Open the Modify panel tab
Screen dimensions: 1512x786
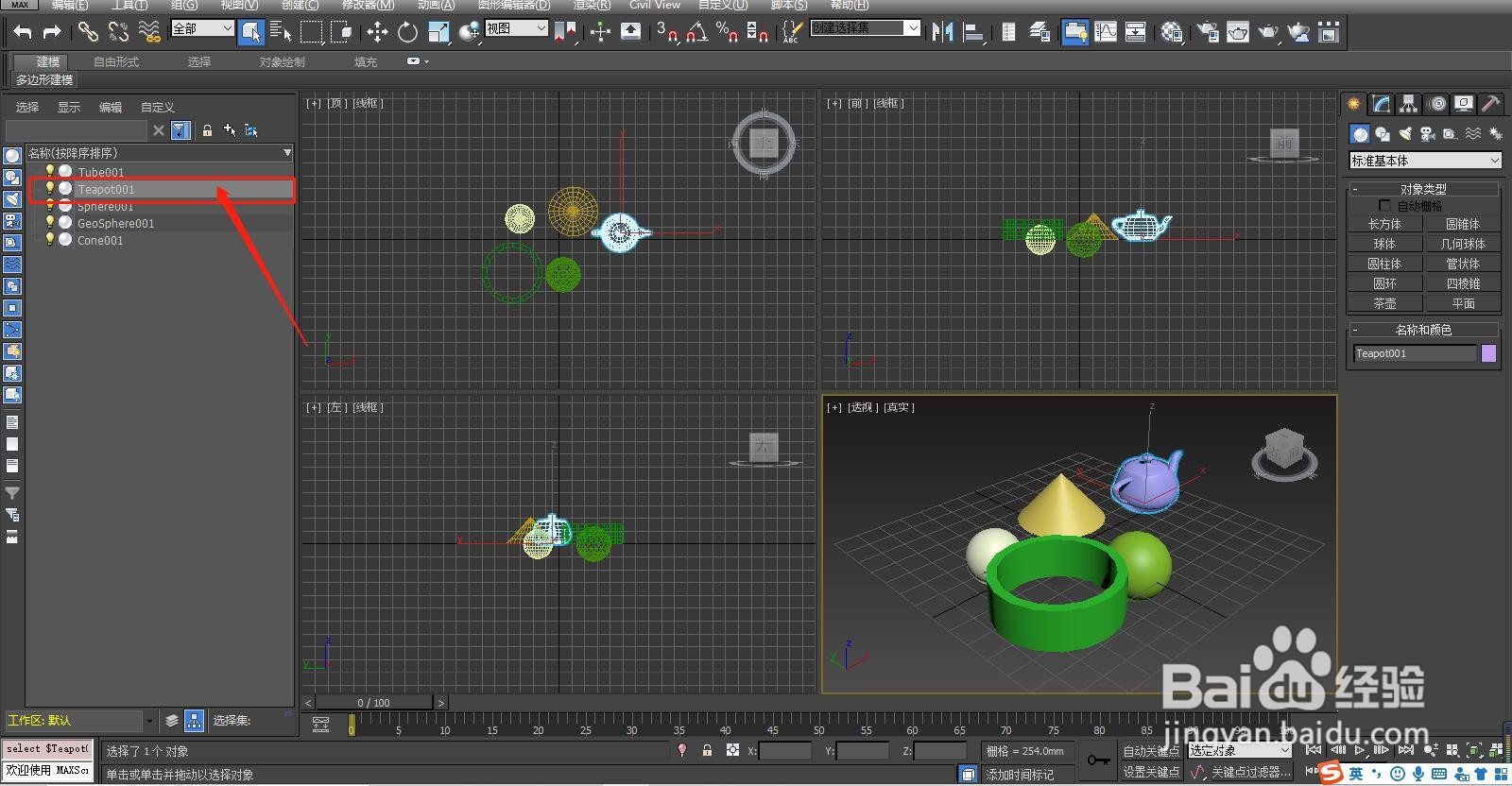click(1382, 104)
